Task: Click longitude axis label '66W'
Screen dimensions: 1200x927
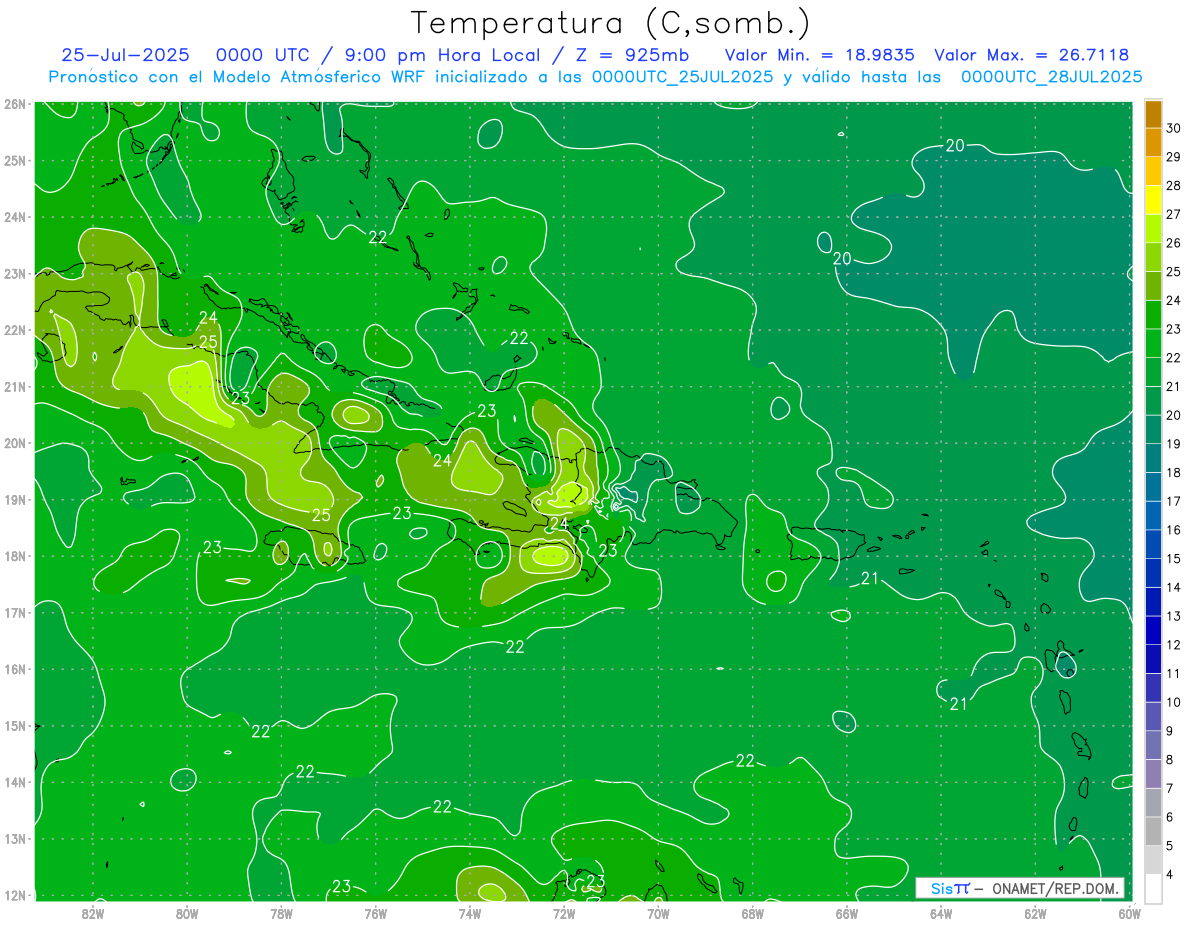Action: coord(846,912)
